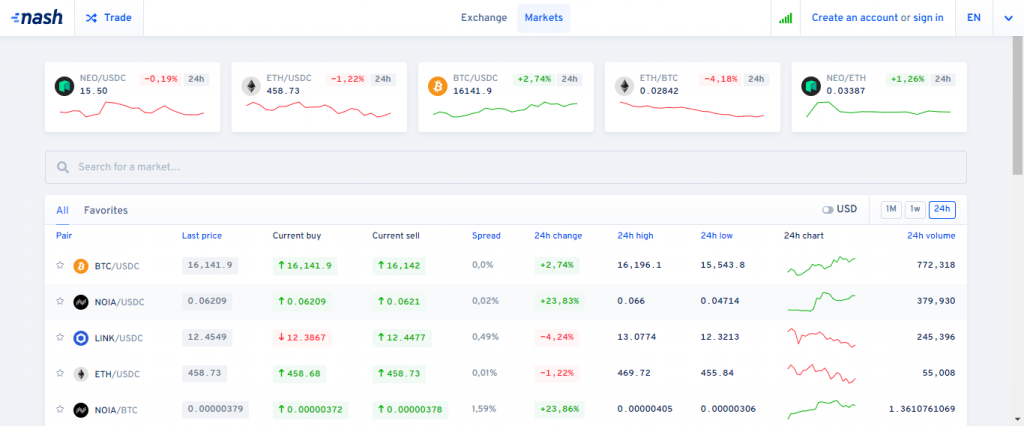Click the 772,318 volume value
This screenshot has width=1024, height=426.
935,265
